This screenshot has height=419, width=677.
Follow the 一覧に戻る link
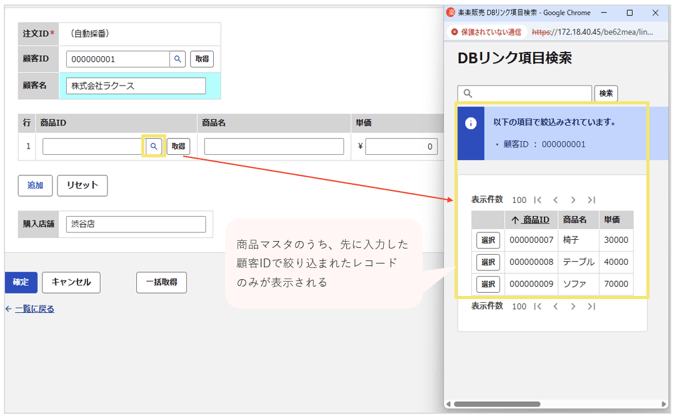pos(35,309)
